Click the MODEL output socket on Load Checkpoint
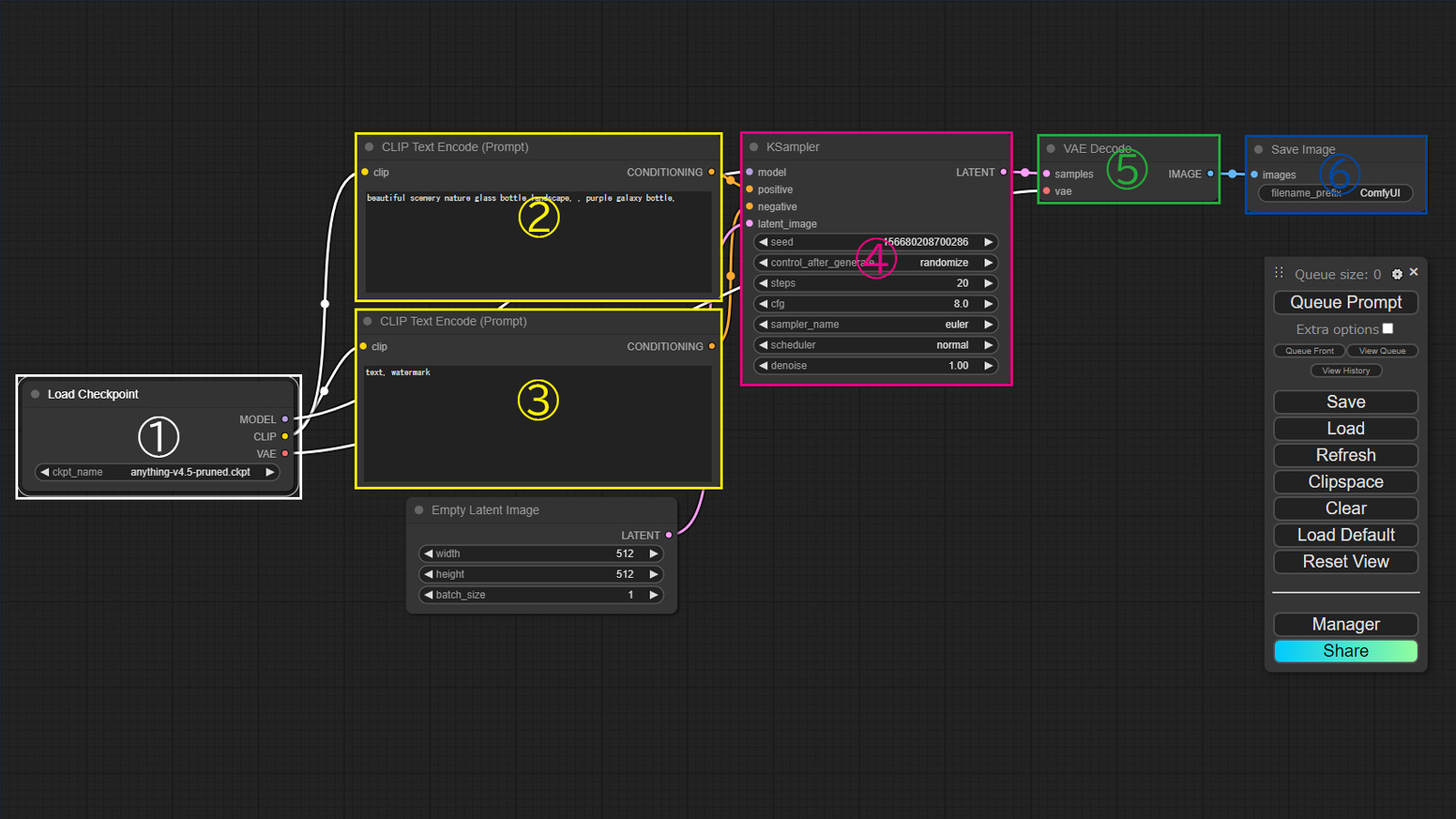1456x819 pixels. point(285,420)
